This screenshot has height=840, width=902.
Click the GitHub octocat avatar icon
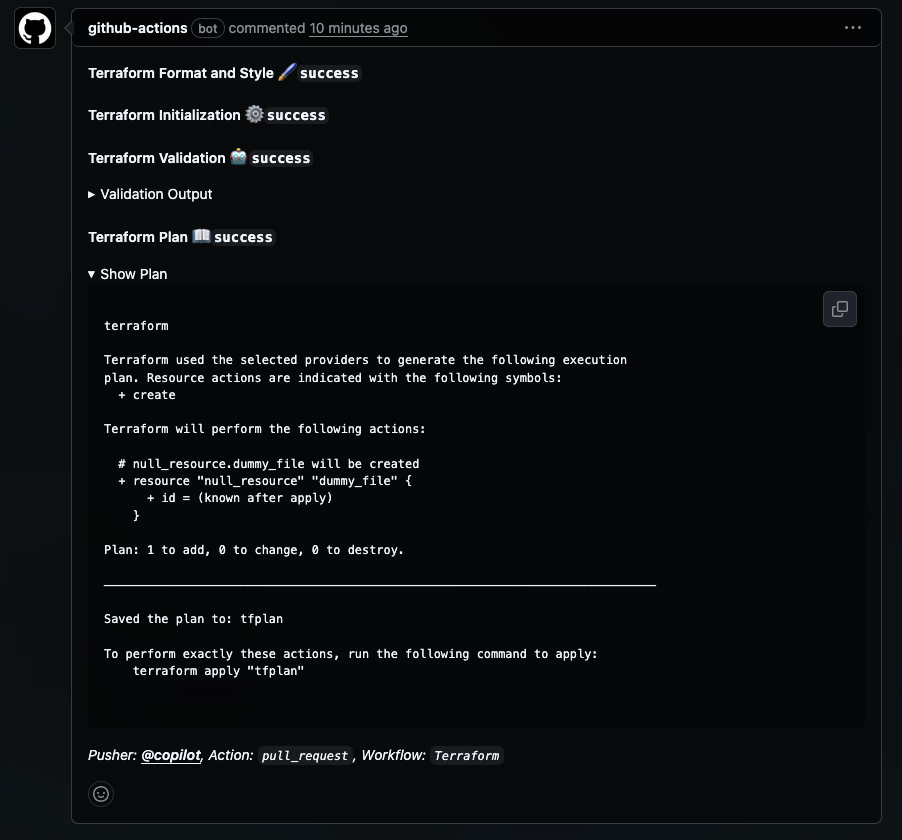point(34,27)
